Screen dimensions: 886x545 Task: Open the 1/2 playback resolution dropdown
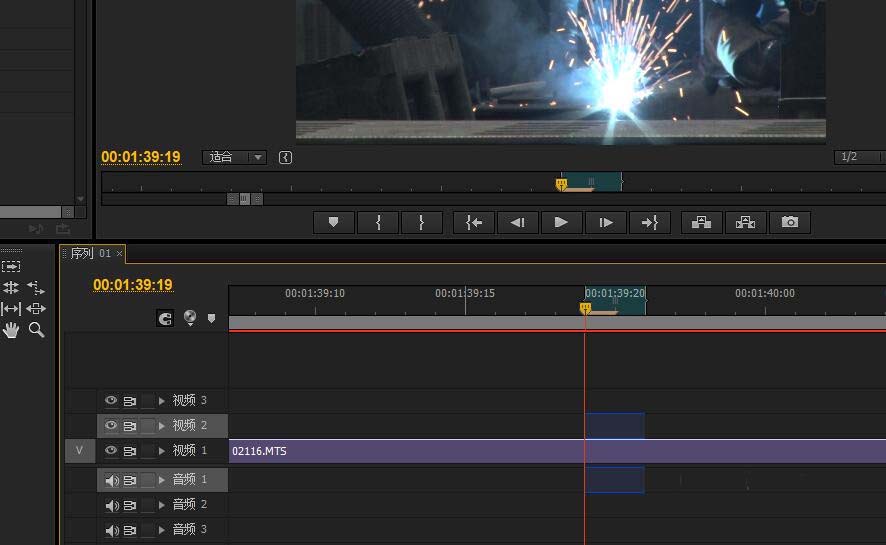pyautogui.click(x=858, y=157)
